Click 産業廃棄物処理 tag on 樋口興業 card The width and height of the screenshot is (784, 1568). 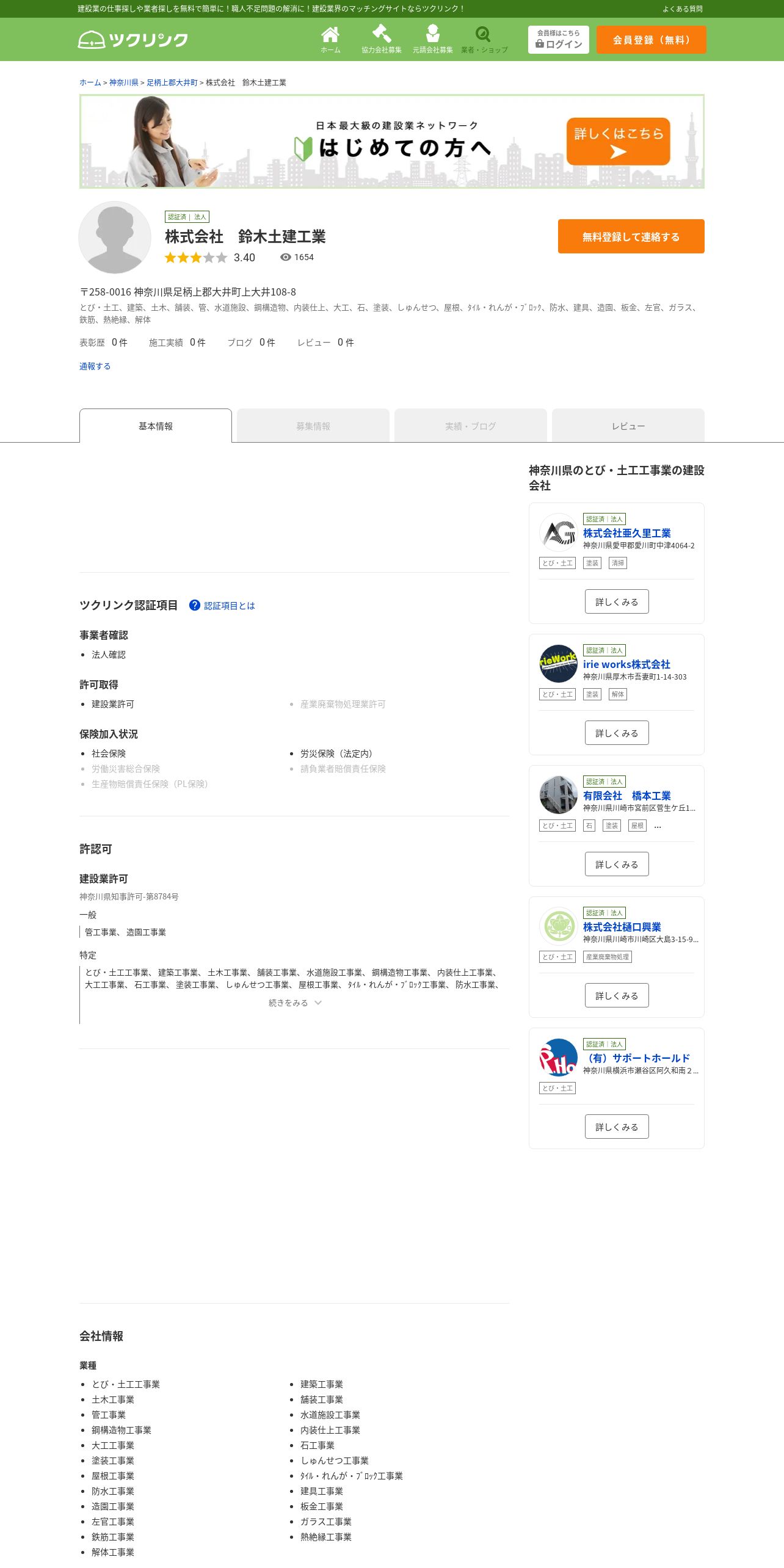(x=608, y=957)
